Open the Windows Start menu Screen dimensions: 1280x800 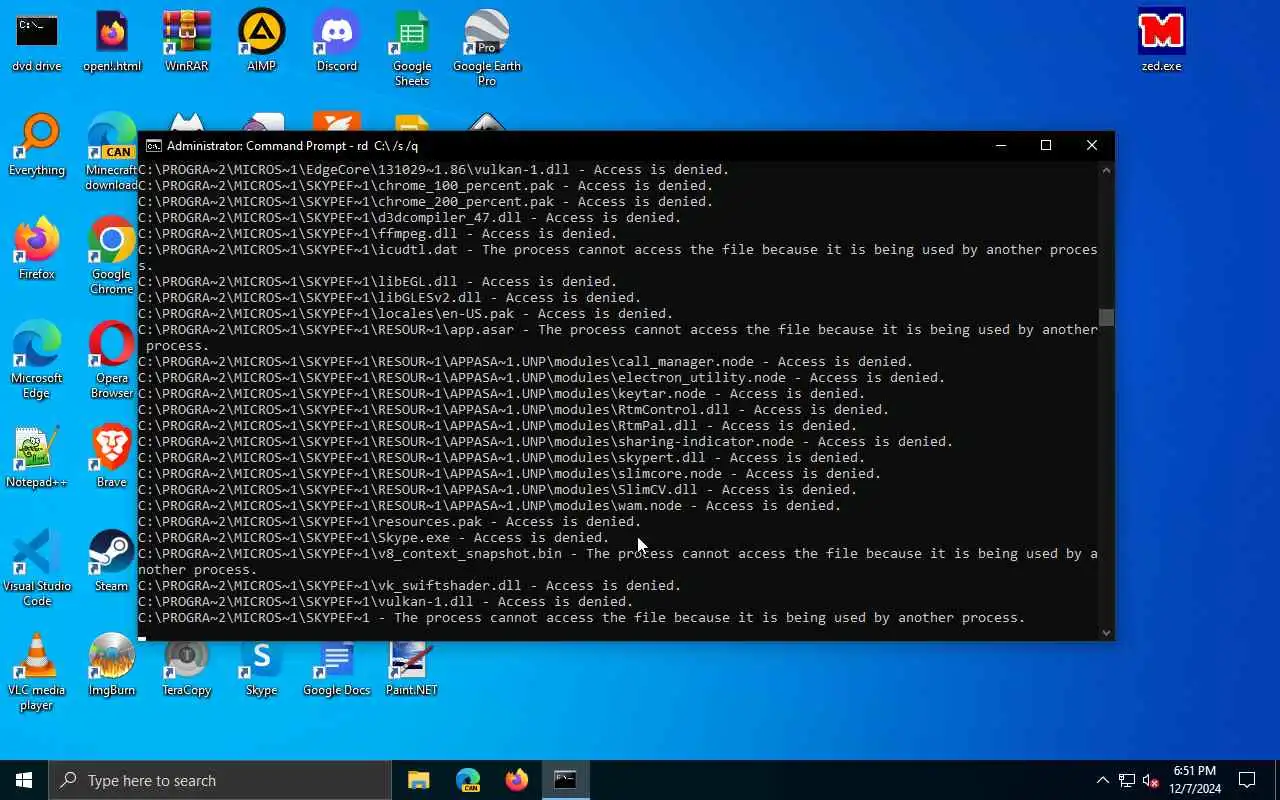[24, 780]
